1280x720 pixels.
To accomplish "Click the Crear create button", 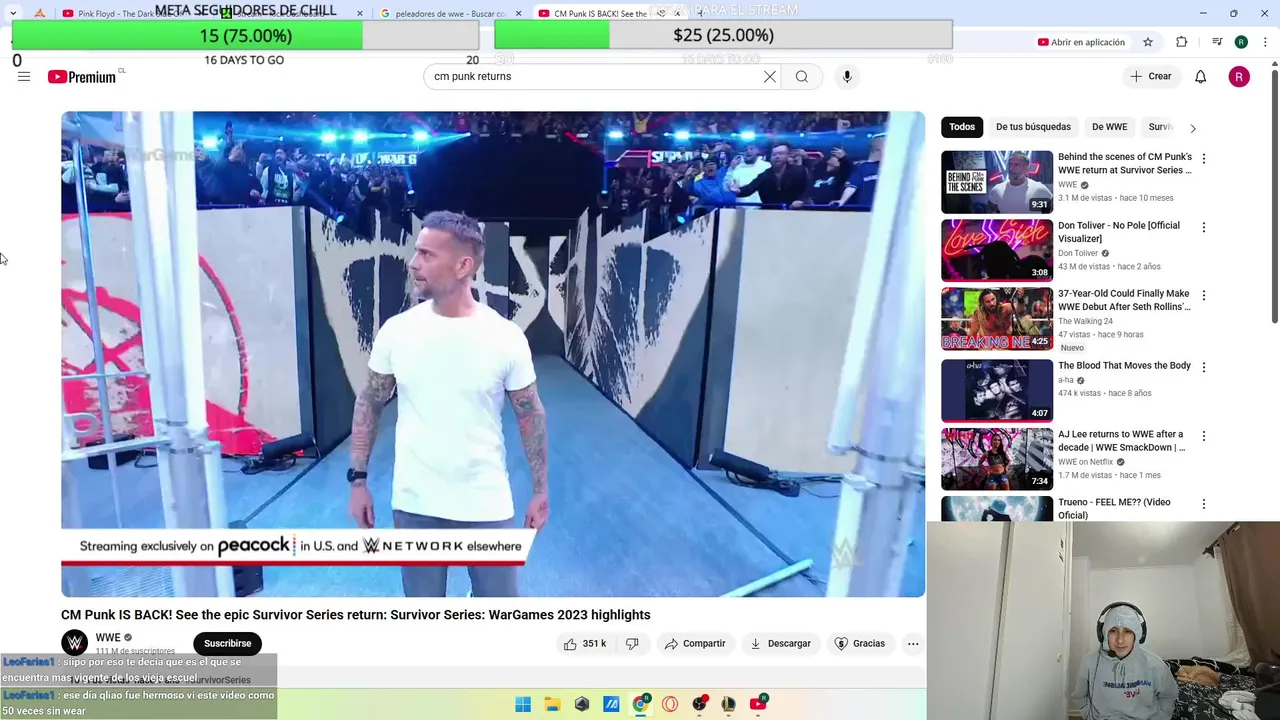I will tap(1150, 77).
